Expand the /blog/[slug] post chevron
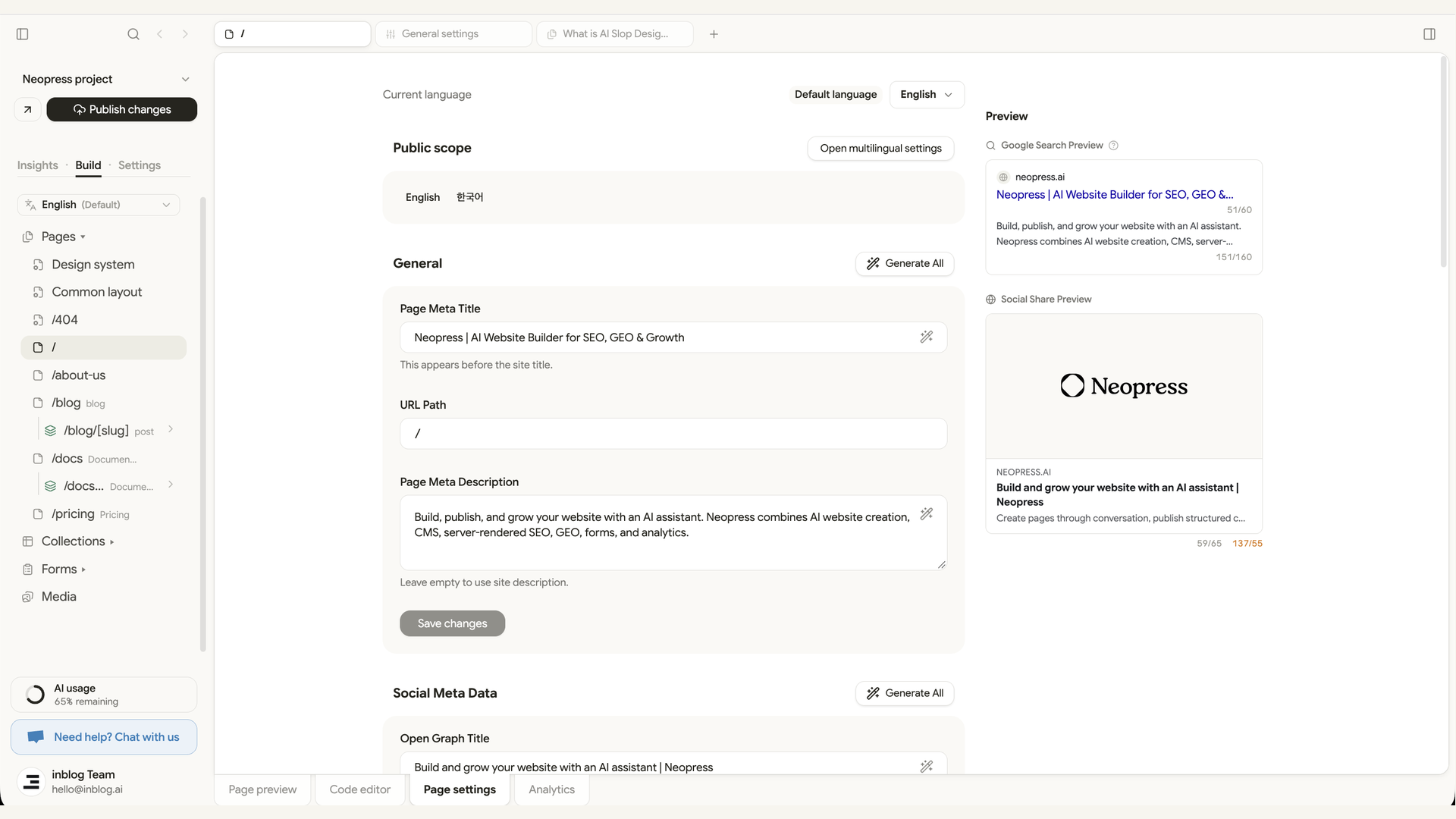The height and width of the screenshot is (819, 1456). pos(171,430)
